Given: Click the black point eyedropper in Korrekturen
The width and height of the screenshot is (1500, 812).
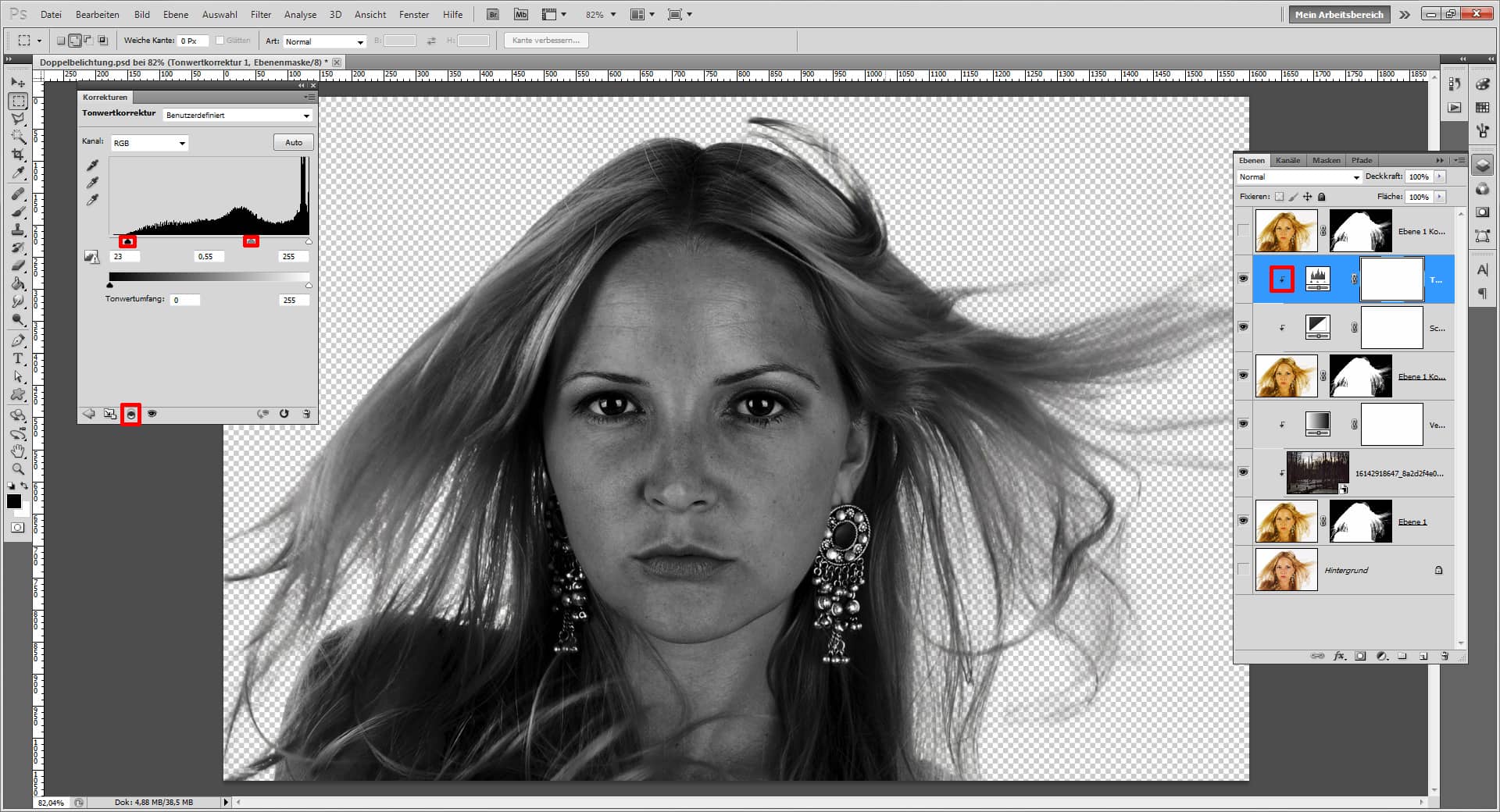Looking at the screenshot, I should (x=94, y=166).
